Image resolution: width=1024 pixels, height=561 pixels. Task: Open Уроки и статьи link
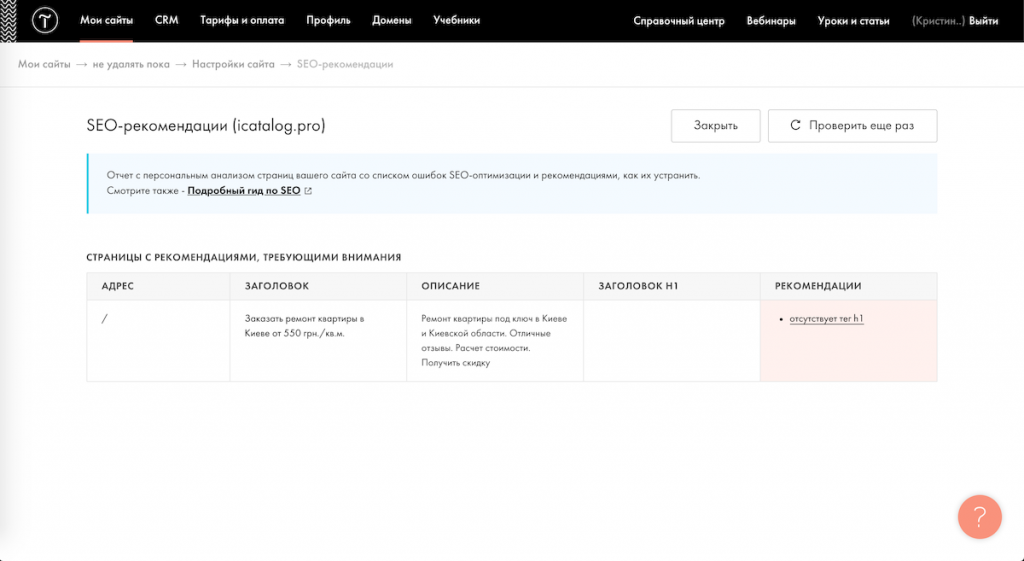[x=853, y=21]
